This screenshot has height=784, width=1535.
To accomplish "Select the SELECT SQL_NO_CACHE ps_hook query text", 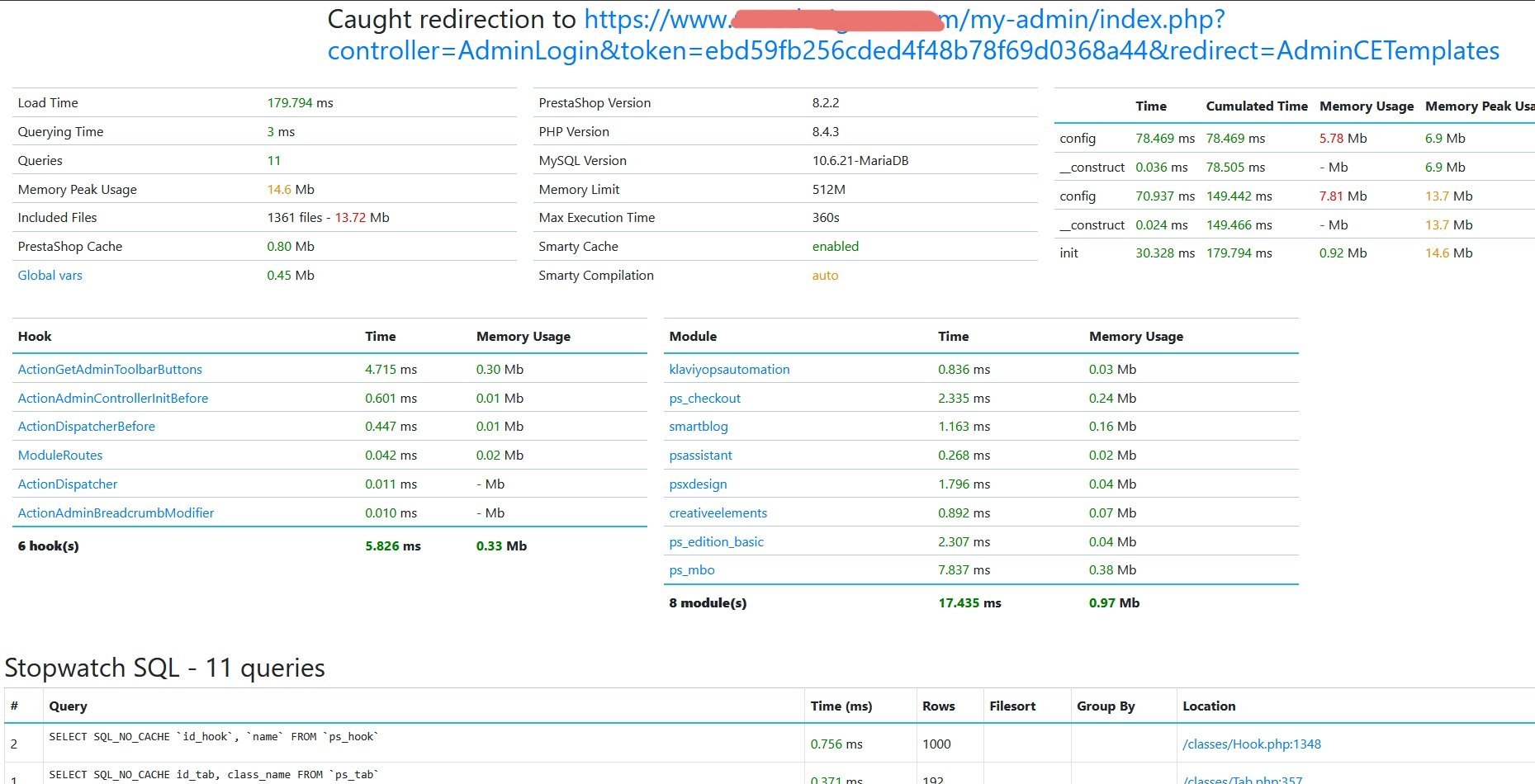I will (214, 737).
